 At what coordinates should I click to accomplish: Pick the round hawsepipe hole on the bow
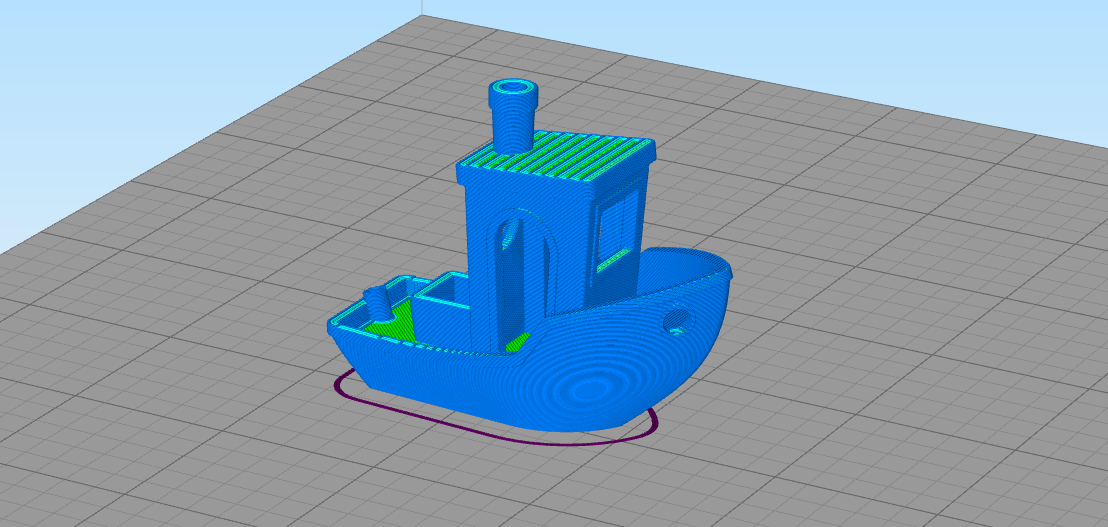(680, 321)
